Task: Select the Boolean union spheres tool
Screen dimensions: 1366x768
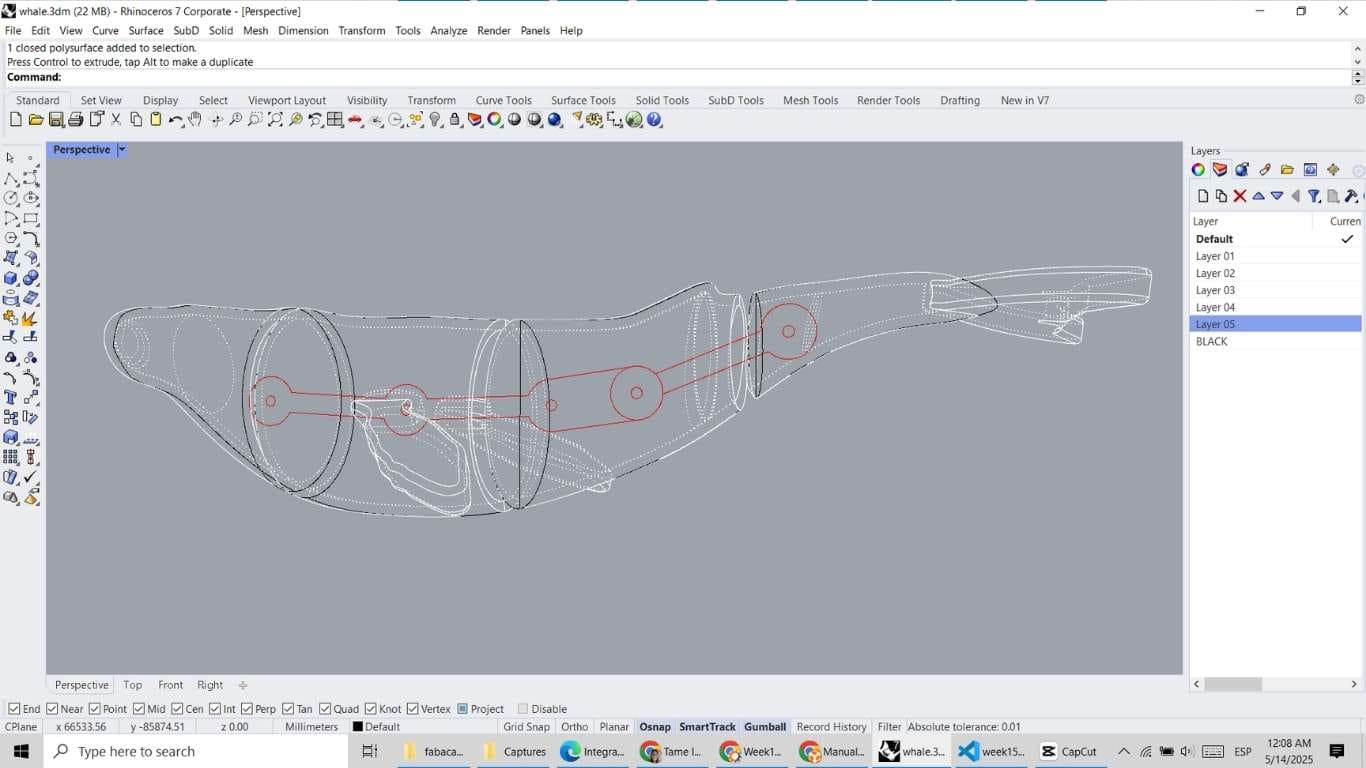Action: [31, 278]
